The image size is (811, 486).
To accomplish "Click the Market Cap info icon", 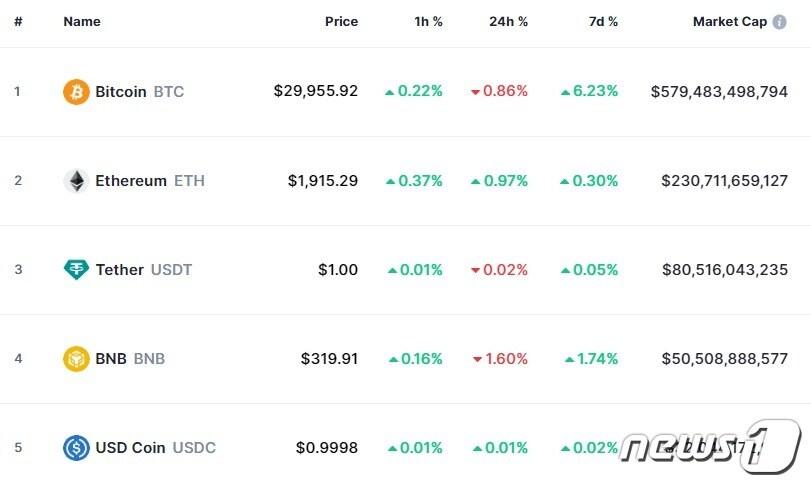I will click(x=779, y=22).
